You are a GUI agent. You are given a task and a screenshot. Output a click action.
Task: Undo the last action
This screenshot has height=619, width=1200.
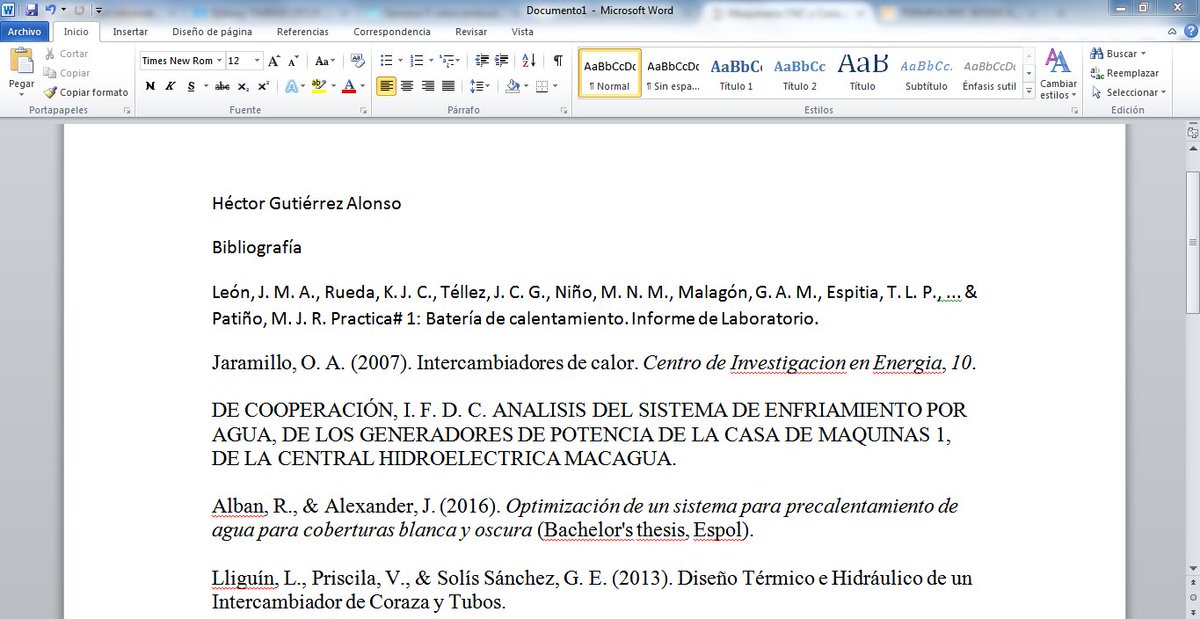click(50, 10)
